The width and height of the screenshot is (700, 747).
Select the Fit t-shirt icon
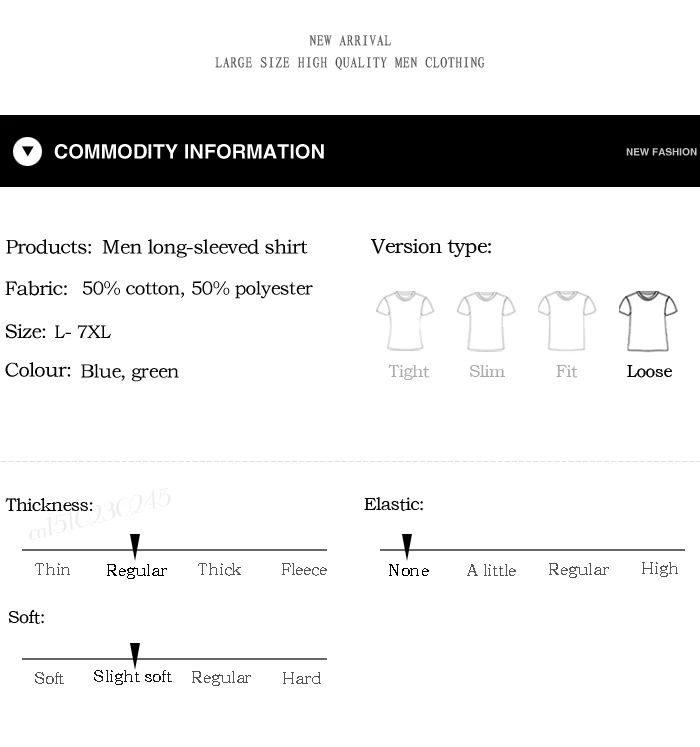(x=567, y=321)
